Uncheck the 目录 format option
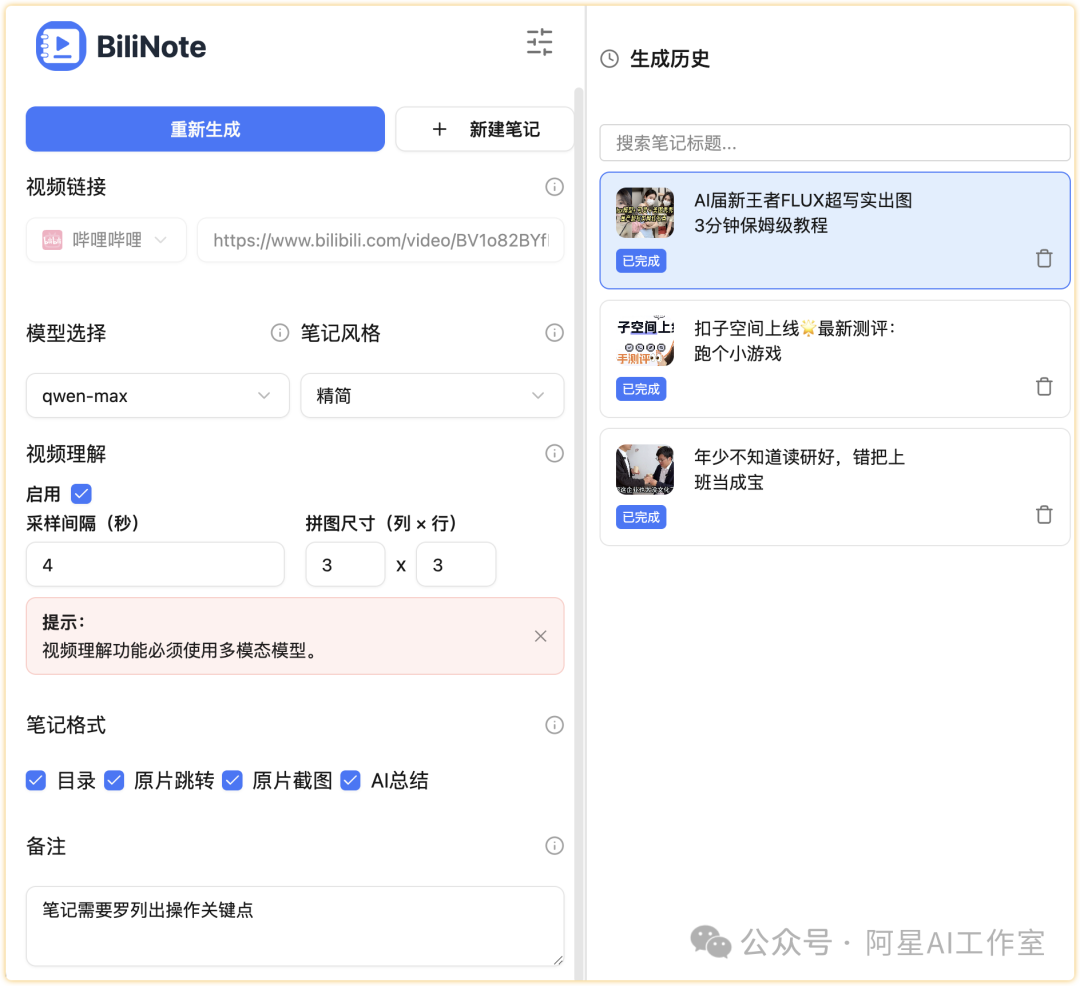This screenshot has height=986, width=1080. [36, 780]
